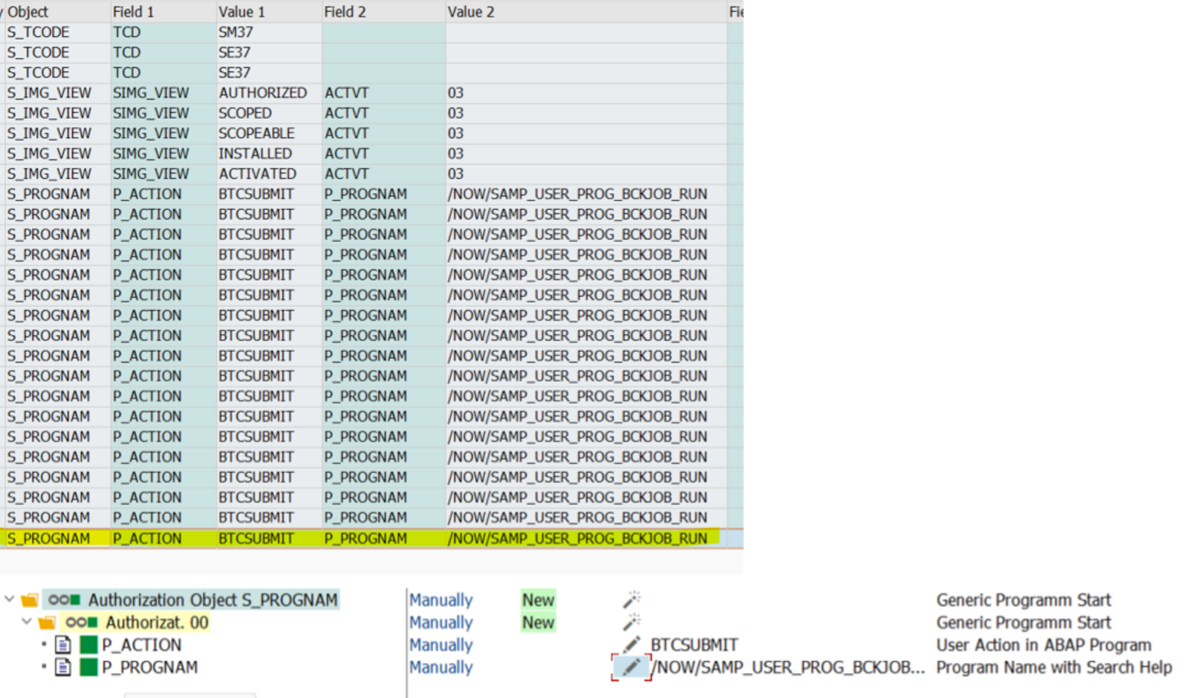Click magic wand icon in Authorization Object row

(x=631, y=600)
